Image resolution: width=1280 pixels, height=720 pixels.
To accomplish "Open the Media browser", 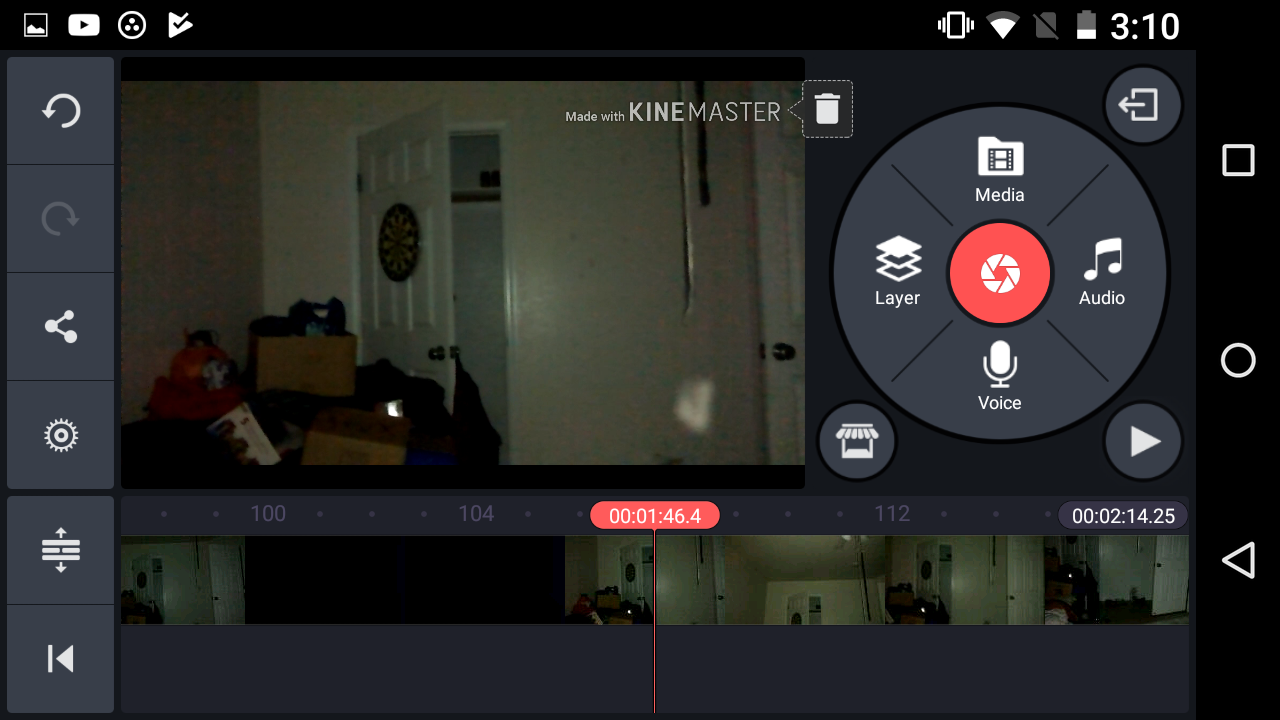I will pos(1000,170).
